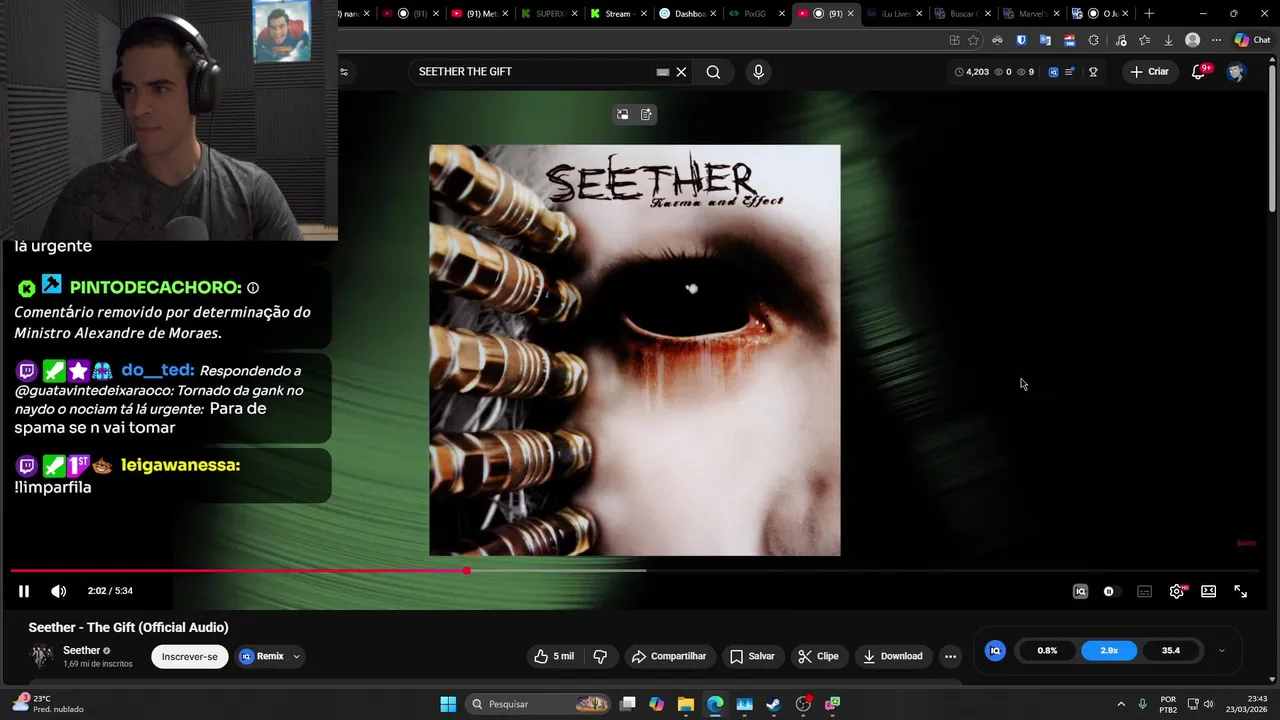Viewport: 1280px width, 720px height.
Task: Open more actions menu (three dots)
Action: click(x=950, y=656)
